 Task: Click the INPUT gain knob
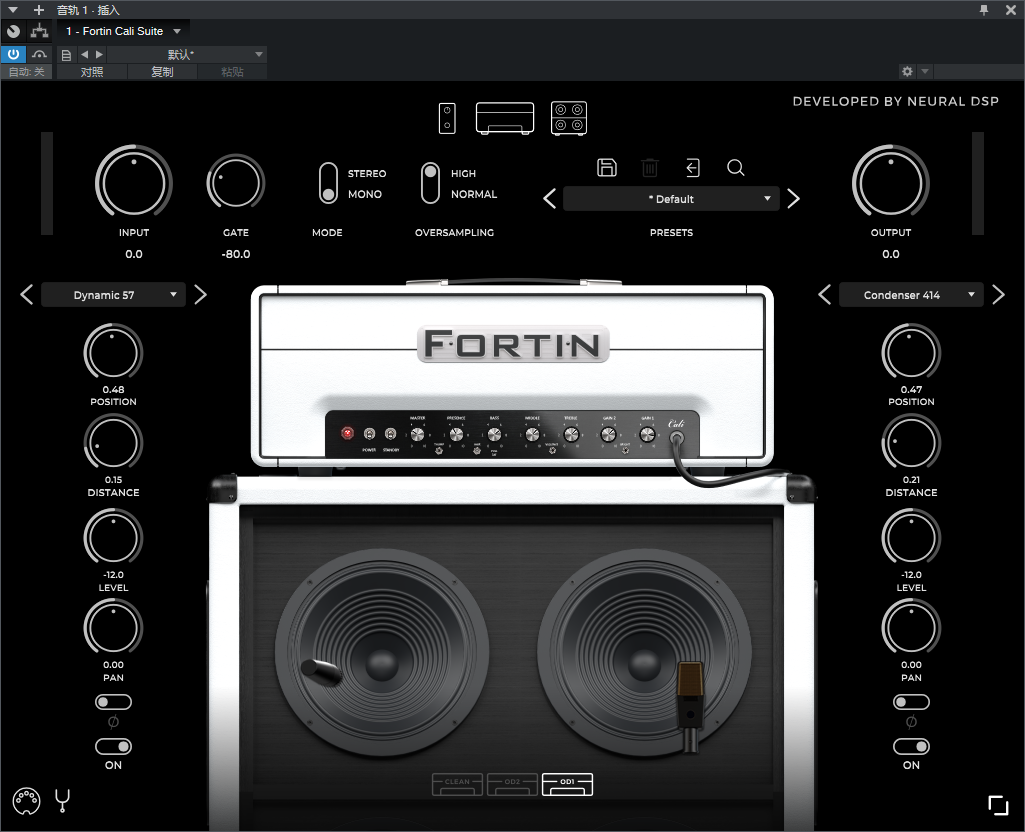click(x=134, y=184)
